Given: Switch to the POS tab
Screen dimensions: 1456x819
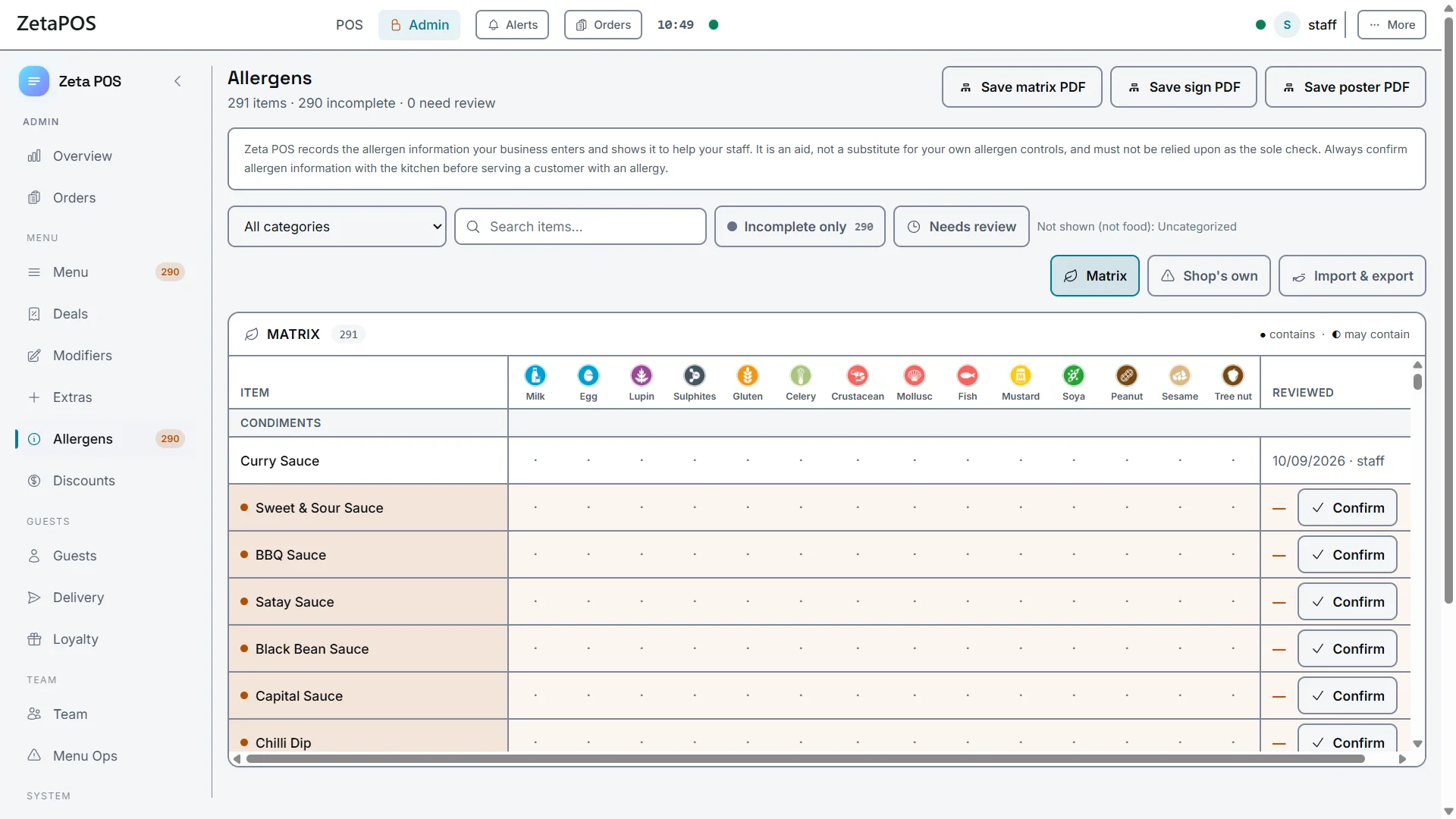Looking at the screenshot, I should tap(350, 25).
